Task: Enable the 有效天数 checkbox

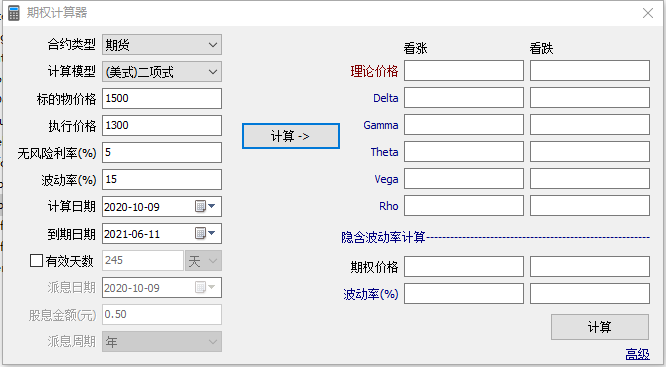Action: [37, 260]
